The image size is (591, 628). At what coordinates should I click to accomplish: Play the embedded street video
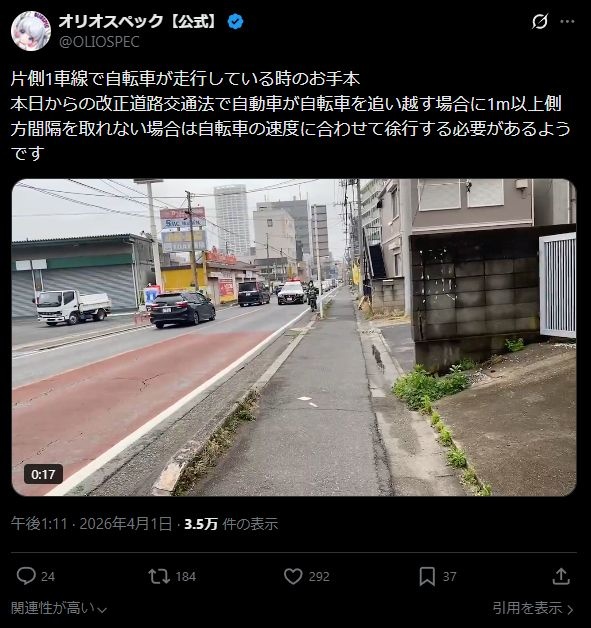(x=294, y=337)
